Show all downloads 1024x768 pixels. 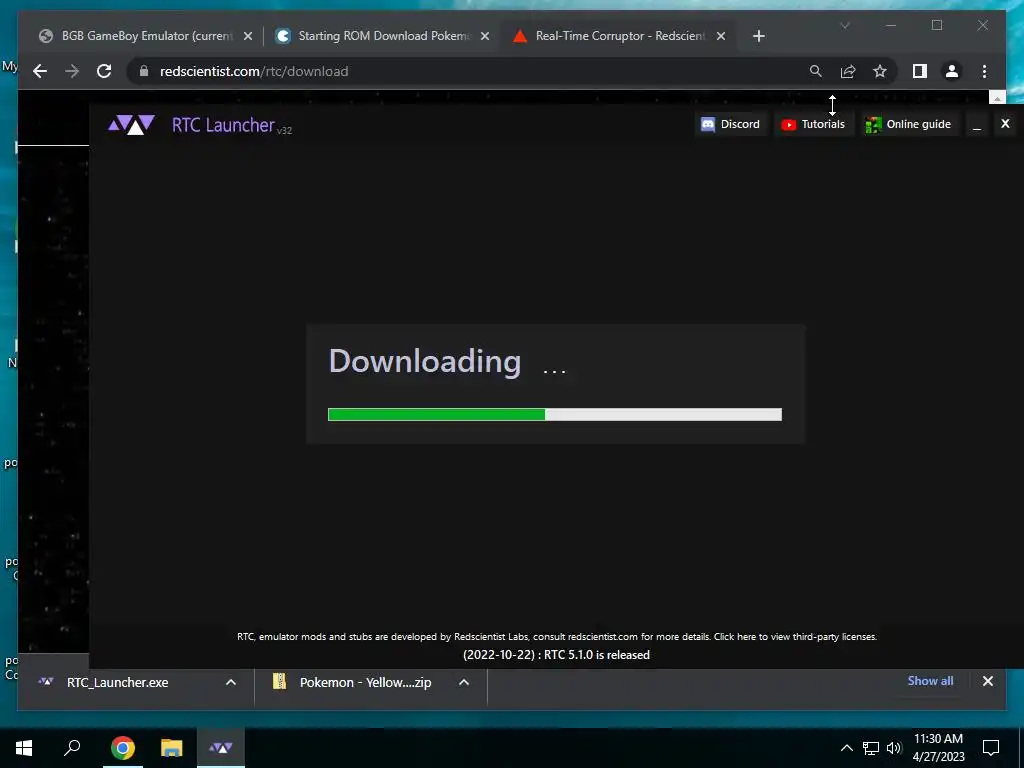pos(930,680)
